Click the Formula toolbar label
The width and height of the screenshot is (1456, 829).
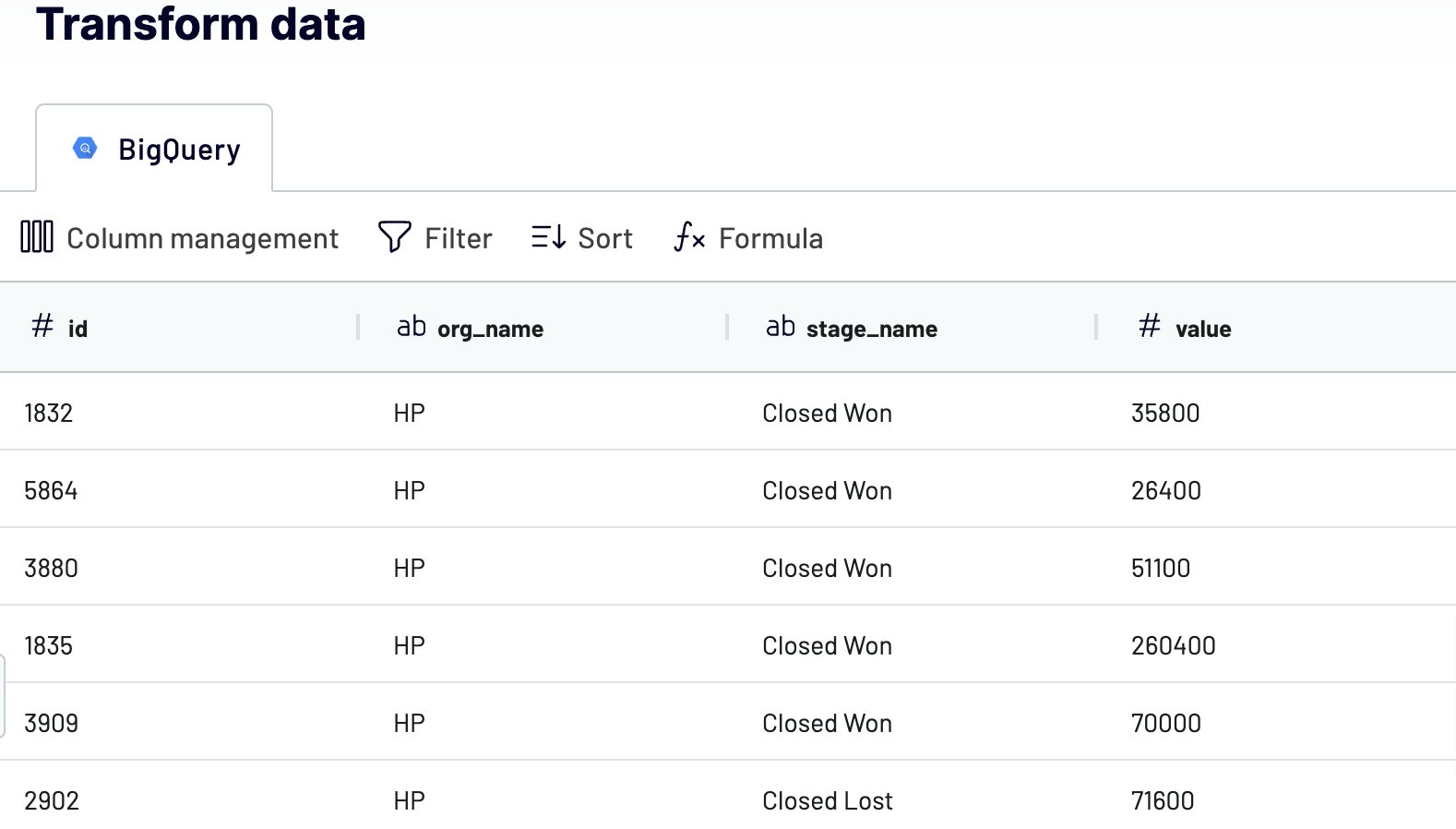click(770, 238)
